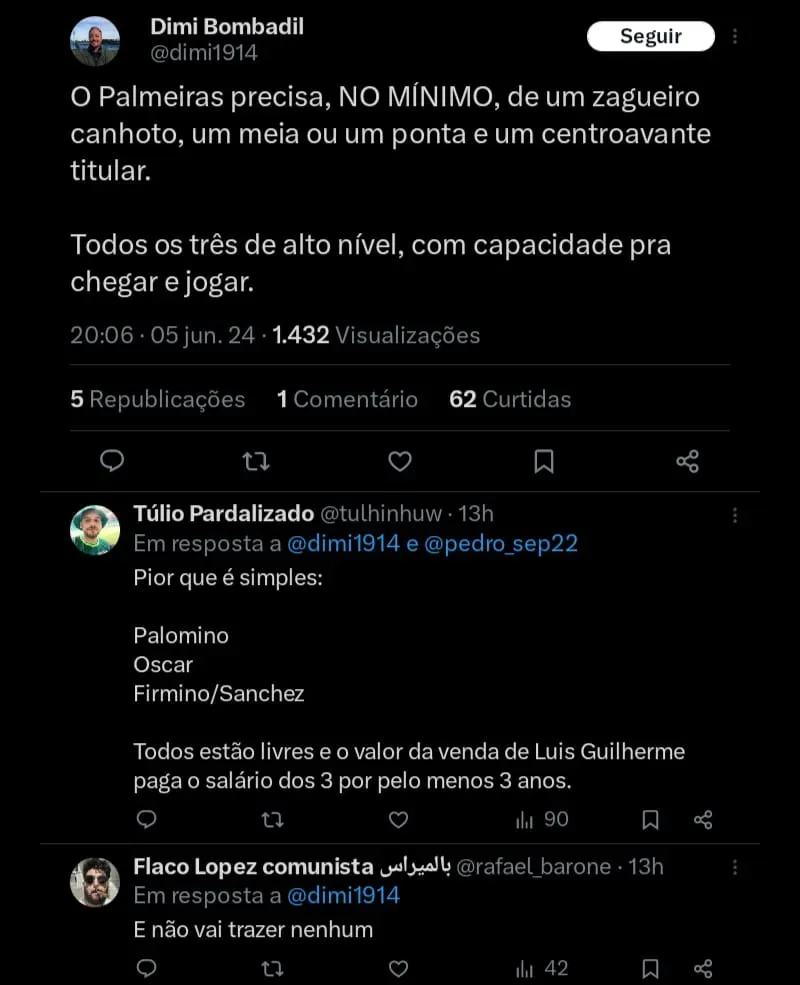Viewport: 800px width, 985px height.
Task: Share the main tweet by Dimi Bombadil
Action: coord(687,460)
